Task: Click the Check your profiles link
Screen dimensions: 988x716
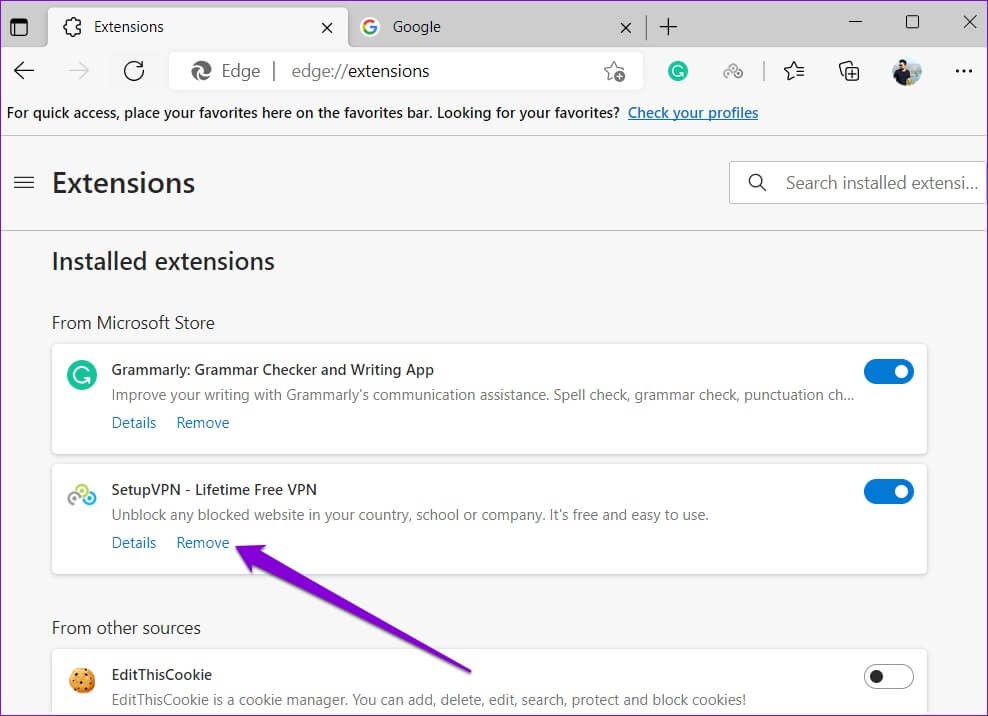Action: pos(692,113)
